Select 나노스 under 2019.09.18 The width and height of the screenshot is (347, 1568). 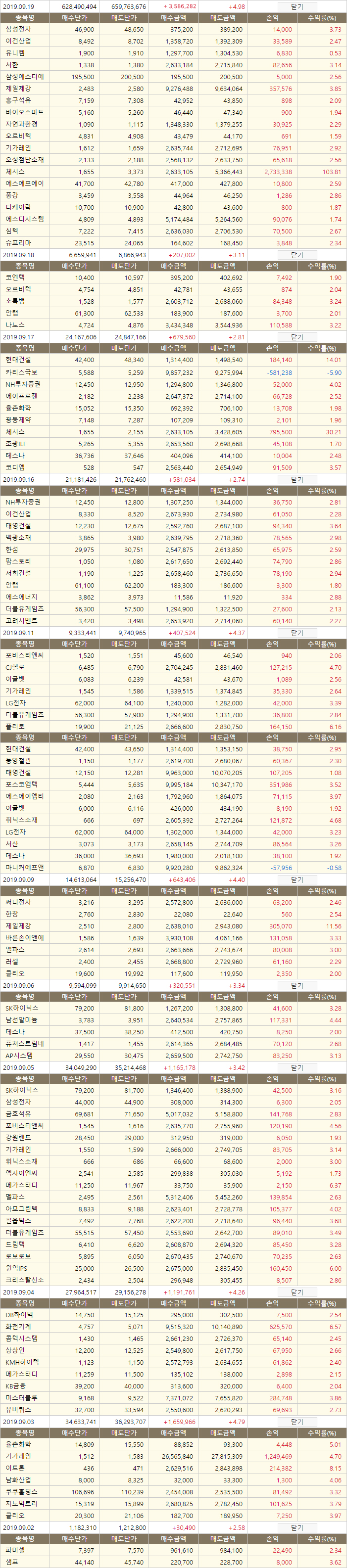[15, 325]
